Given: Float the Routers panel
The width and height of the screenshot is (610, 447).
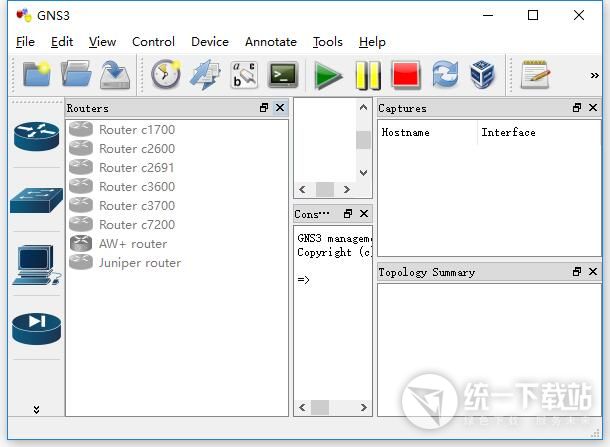Looking at the screenshot, I should coord(264,108).
